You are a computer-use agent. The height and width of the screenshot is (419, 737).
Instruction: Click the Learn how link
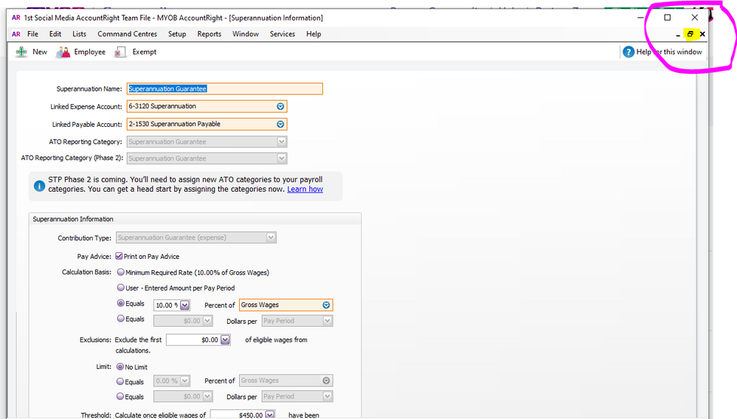pyautogui.click(x=304, y=189)
